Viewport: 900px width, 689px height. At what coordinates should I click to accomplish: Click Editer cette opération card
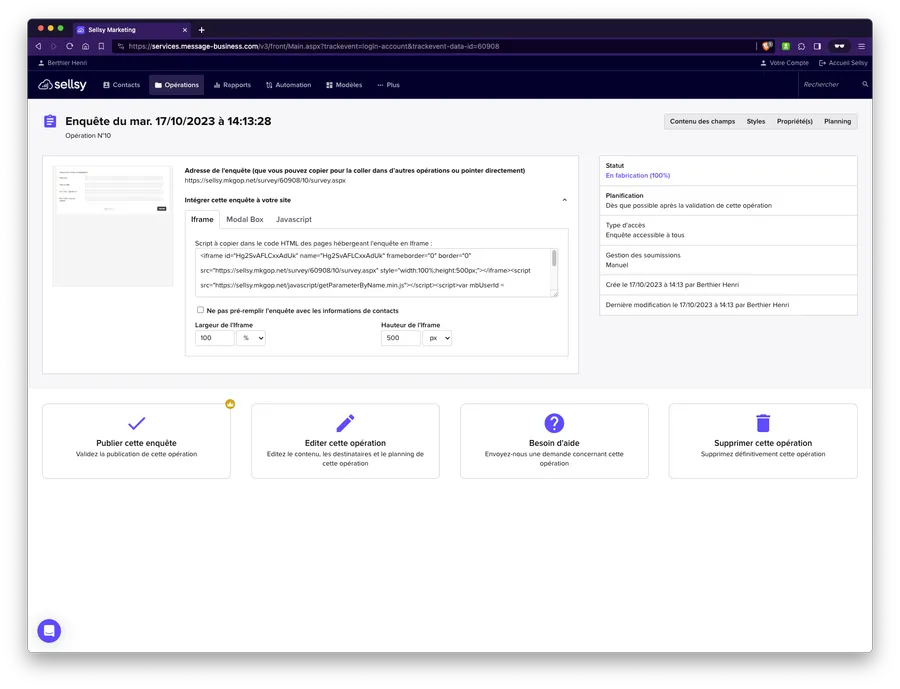click(x=345, y=441)
